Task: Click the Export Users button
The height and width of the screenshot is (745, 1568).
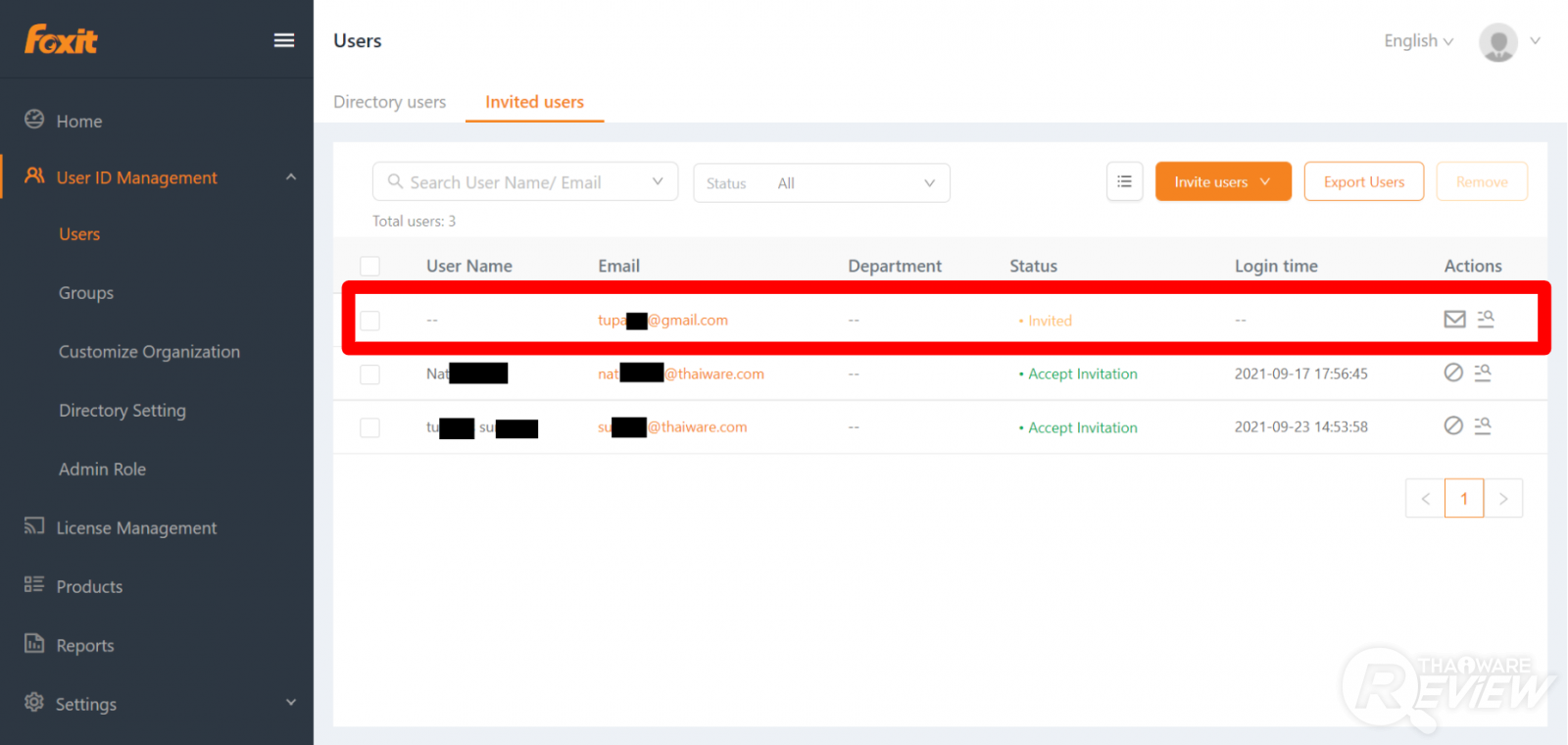Action: [1364, 181]
